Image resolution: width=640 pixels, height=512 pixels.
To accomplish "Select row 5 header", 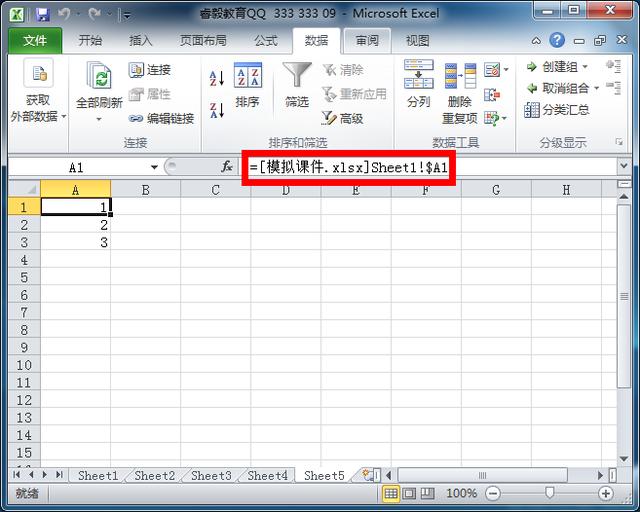I will (24, 277).
